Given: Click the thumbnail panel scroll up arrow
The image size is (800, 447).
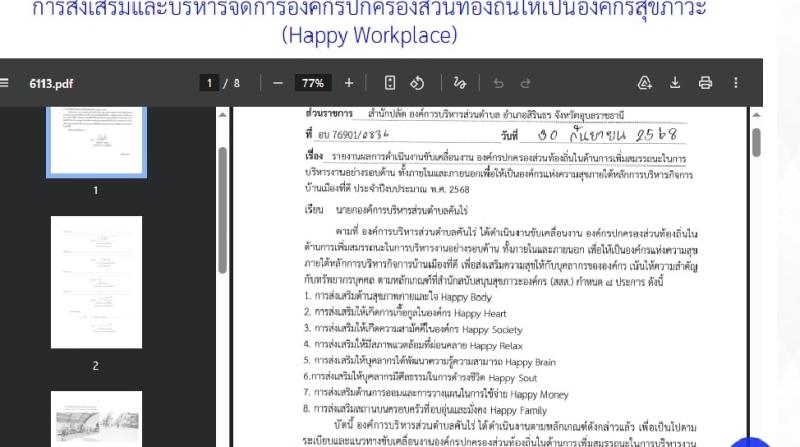Looking at the screenshot, I should pos(222,115).
